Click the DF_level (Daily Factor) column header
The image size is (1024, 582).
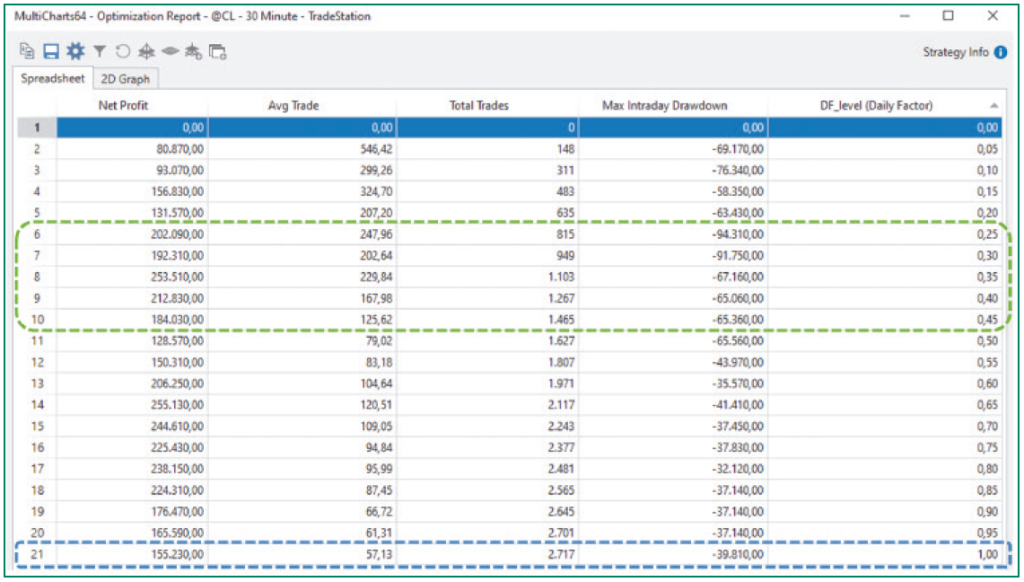pos(876,105)
